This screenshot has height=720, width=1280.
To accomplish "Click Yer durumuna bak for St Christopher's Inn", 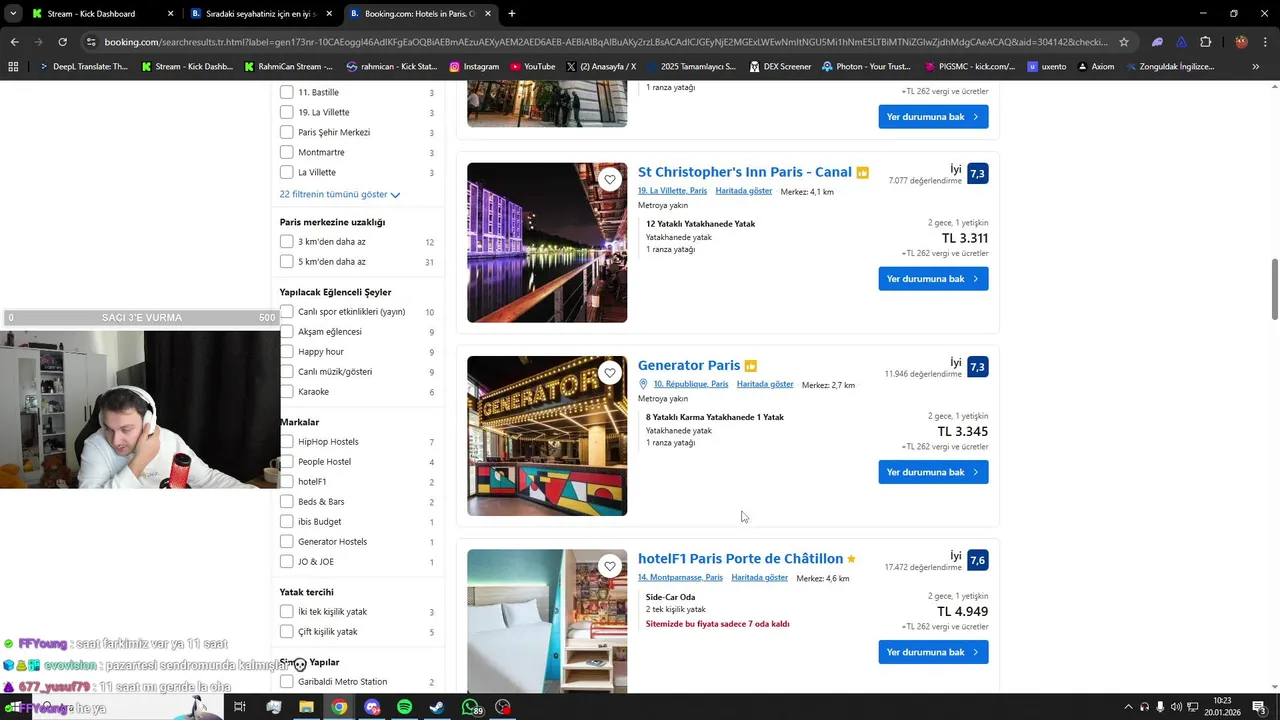I will (933, 278).
